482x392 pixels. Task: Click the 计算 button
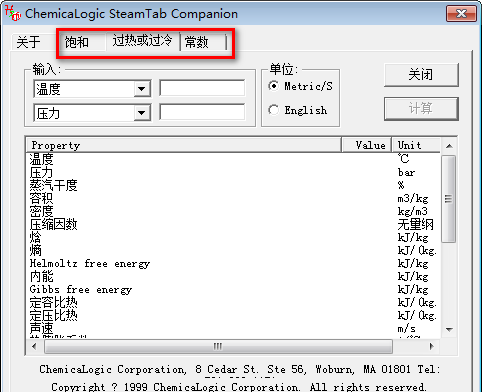point(421,109)
